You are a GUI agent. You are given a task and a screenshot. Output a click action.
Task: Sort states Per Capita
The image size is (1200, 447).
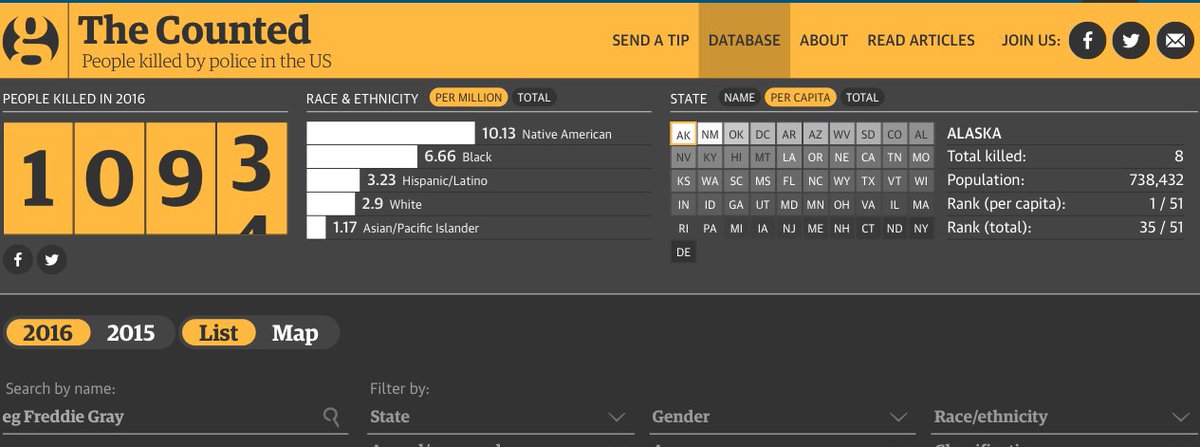pos(800,97)
